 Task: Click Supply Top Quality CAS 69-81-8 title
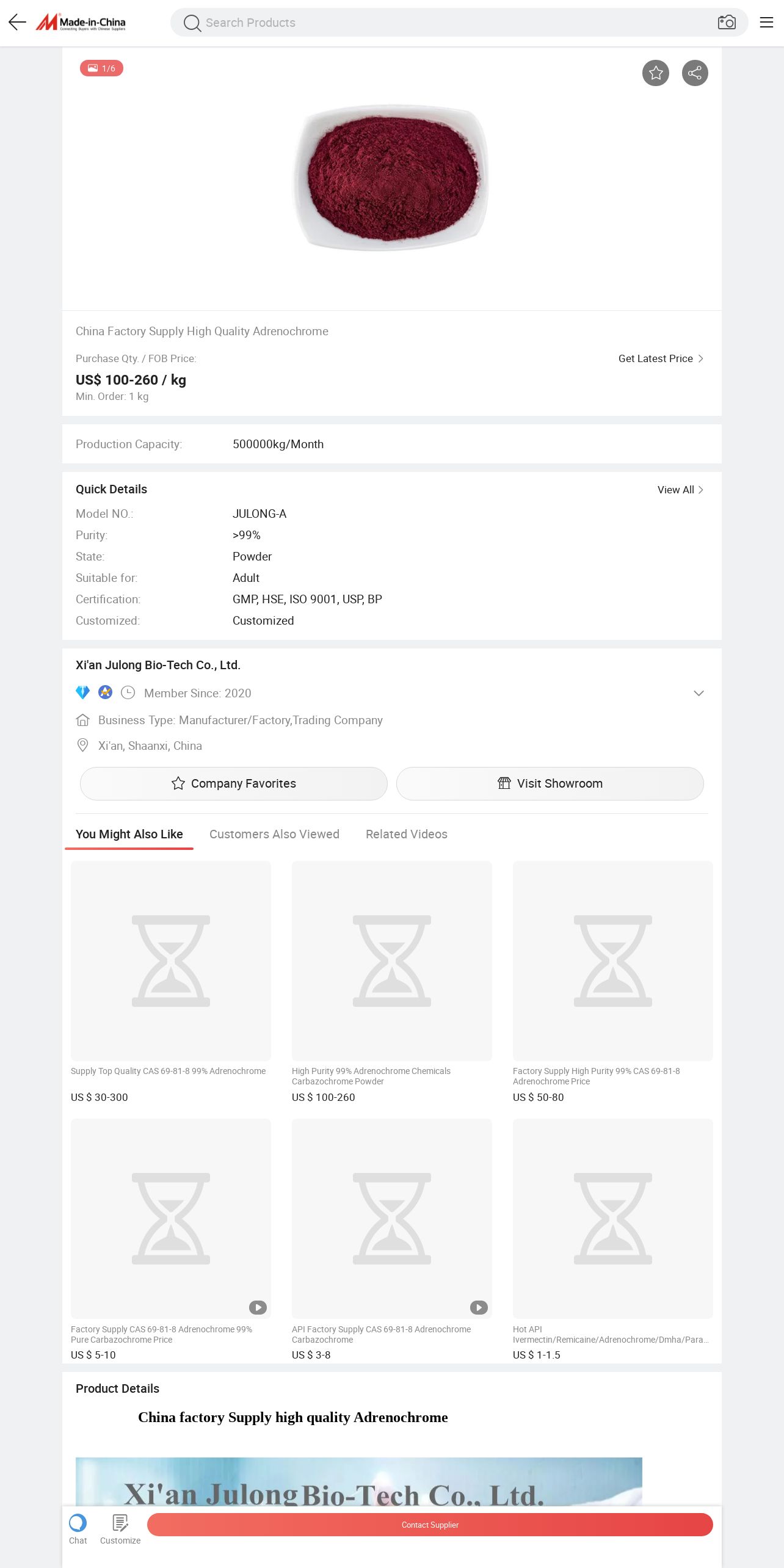coord(169,1071)
